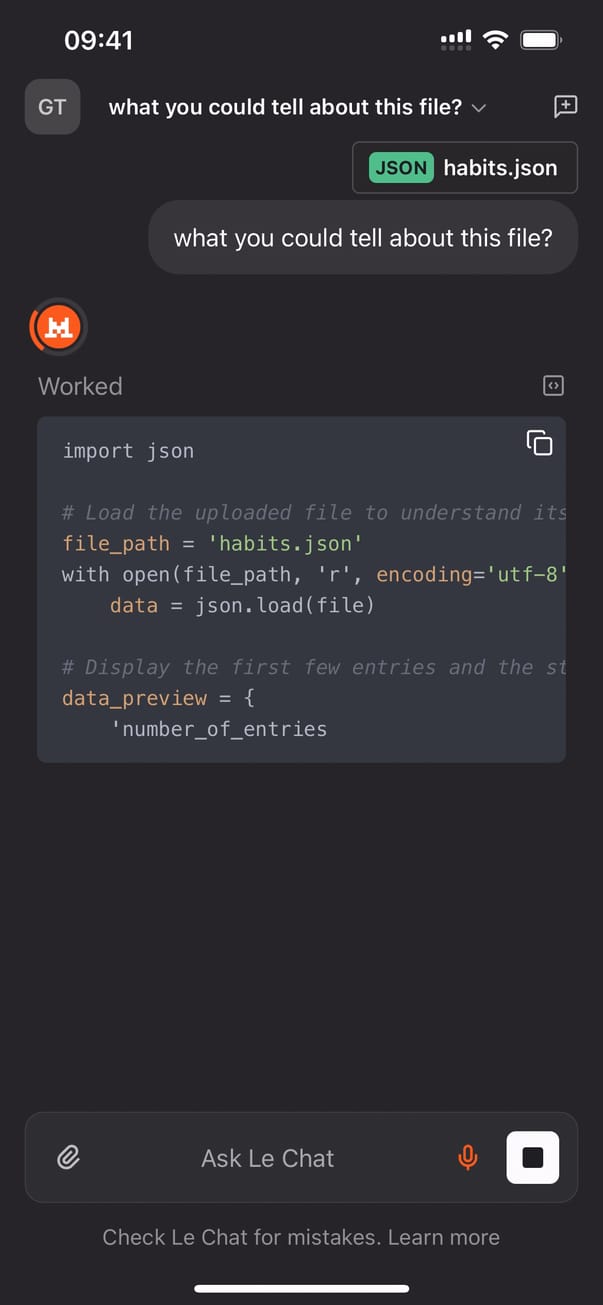Activate the orange microphone voice input
Image resolution: width=603 pixels, height=1305 pixels.
[x=467, y=1158]
